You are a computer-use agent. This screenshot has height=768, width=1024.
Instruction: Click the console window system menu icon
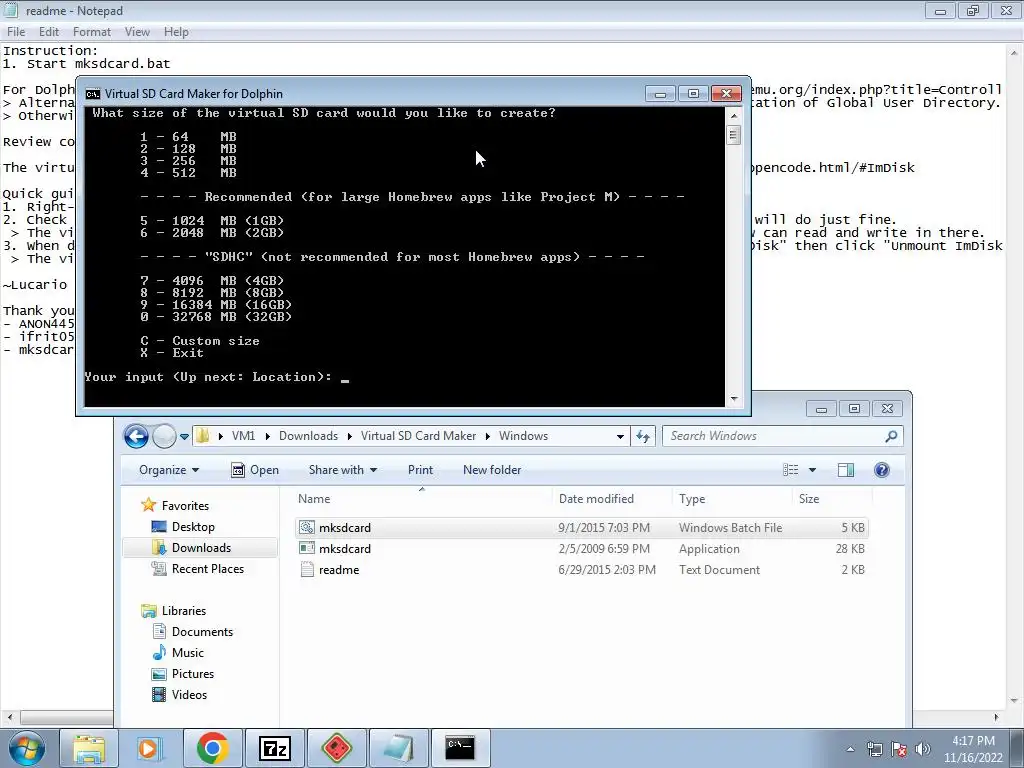pos(93,93)
